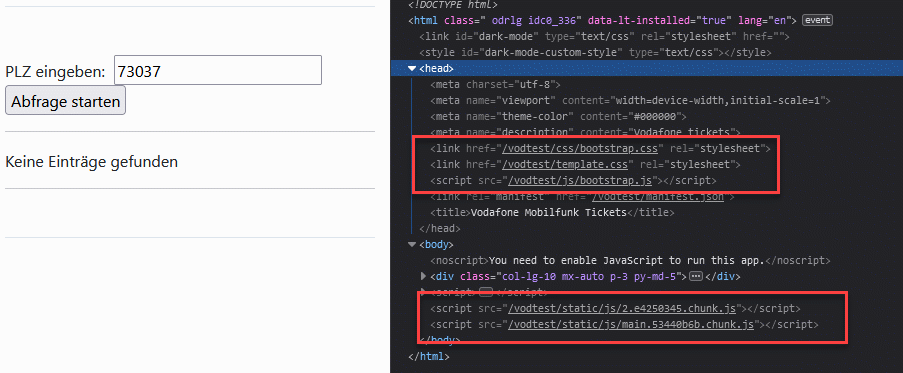Collapse the head element node
The image size is (903, 373).
tap(411, 68)
